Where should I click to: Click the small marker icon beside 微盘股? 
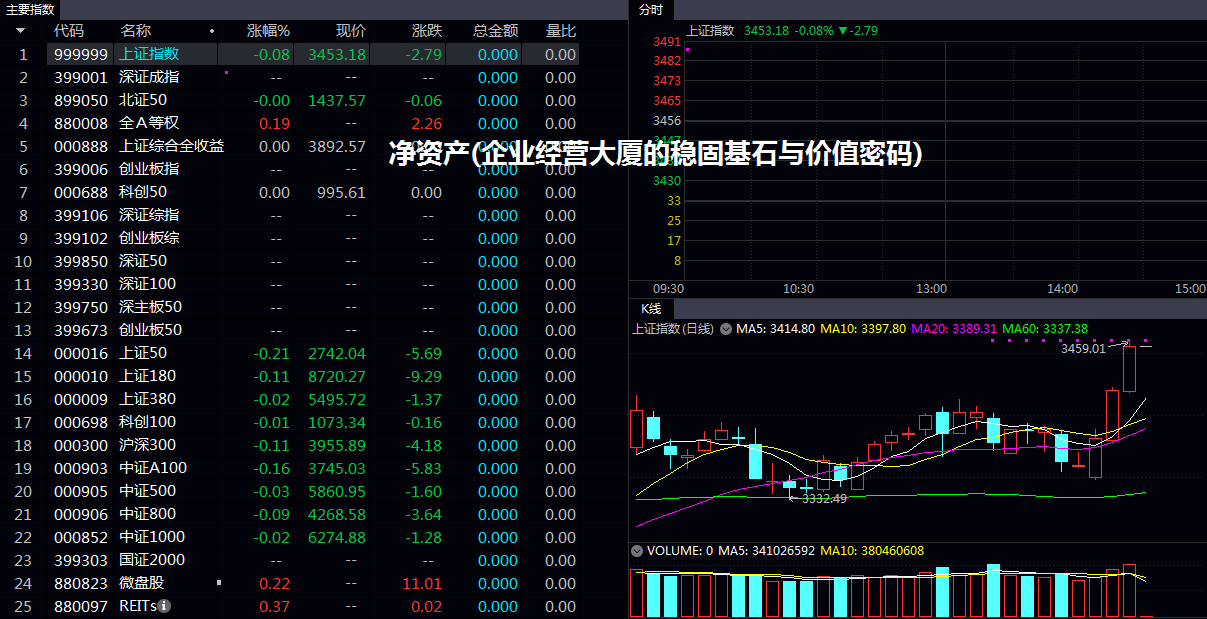(219, 582)
